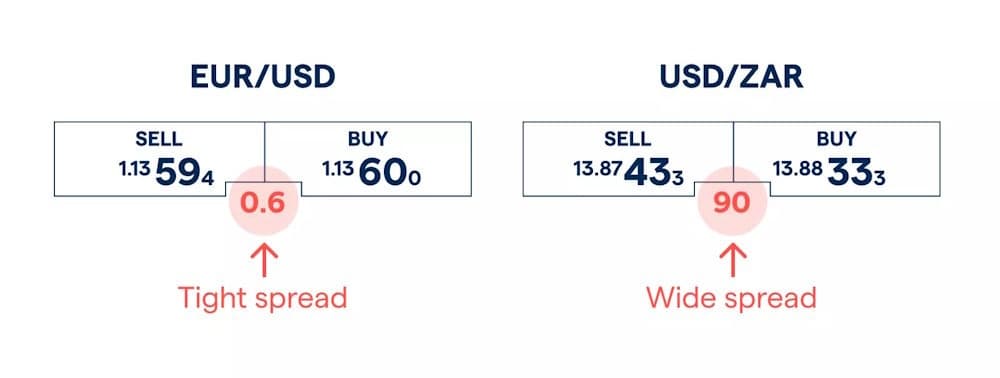
Task: Select the 0.6 spread circle
Action: click(263, 203)
